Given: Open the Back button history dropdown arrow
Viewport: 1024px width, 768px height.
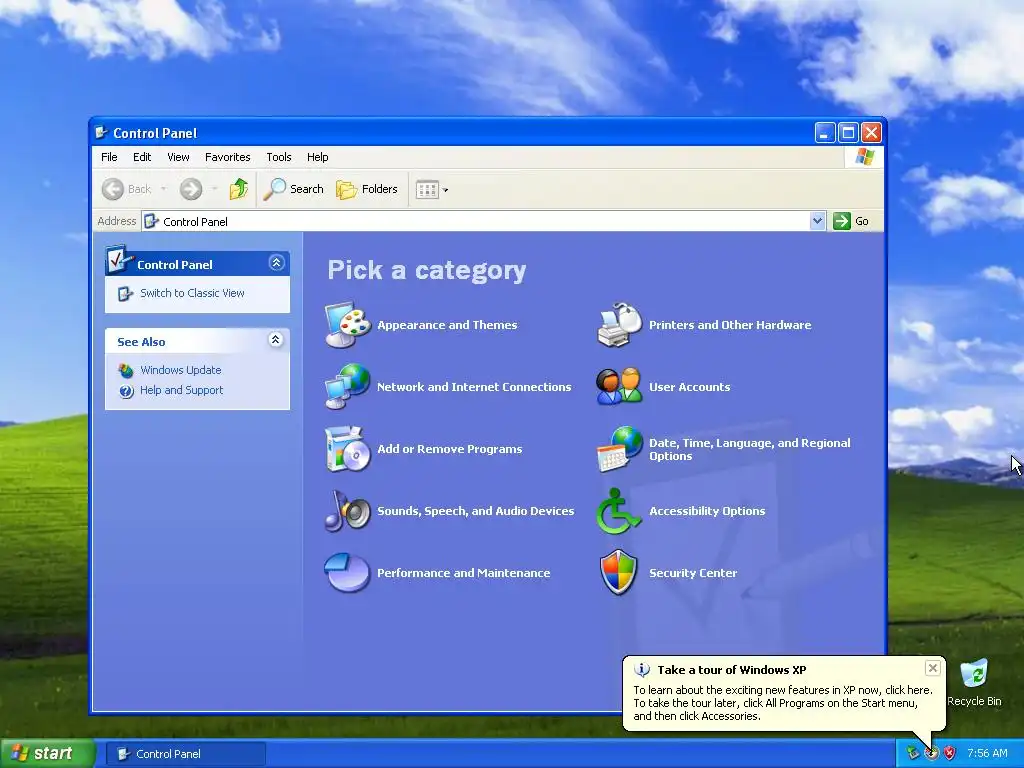Looking at the screenshot, I should tap(163, 189).
